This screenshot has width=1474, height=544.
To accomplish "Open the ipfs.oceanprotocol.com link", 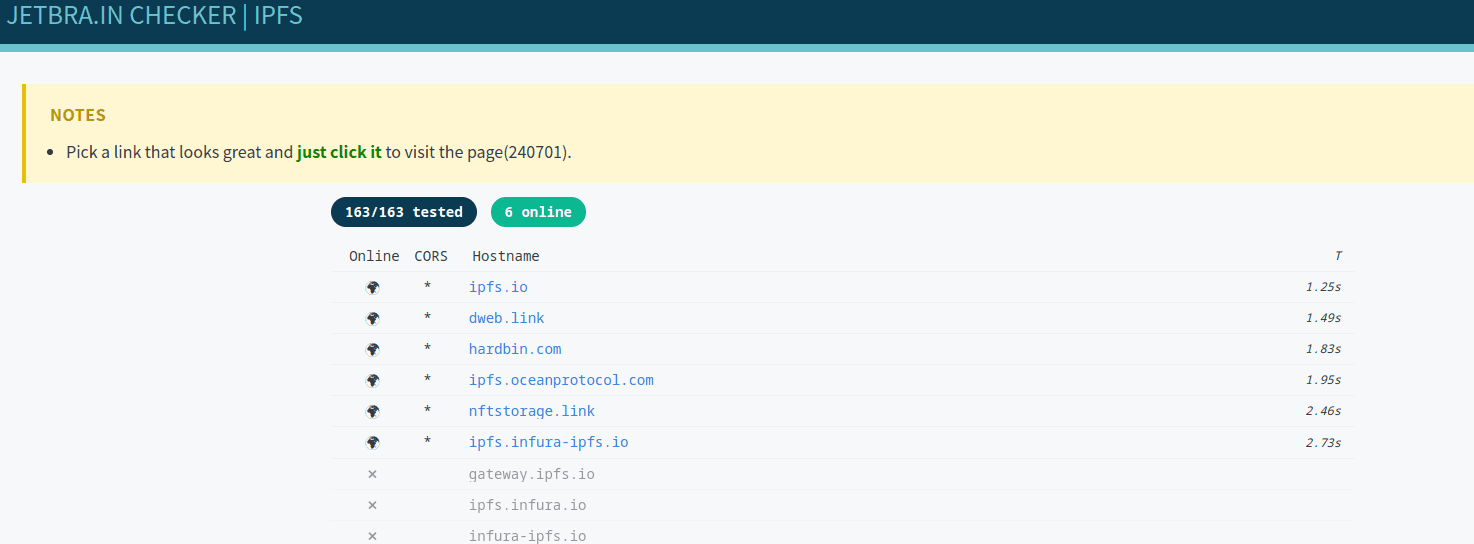I will tap(561, 380).
